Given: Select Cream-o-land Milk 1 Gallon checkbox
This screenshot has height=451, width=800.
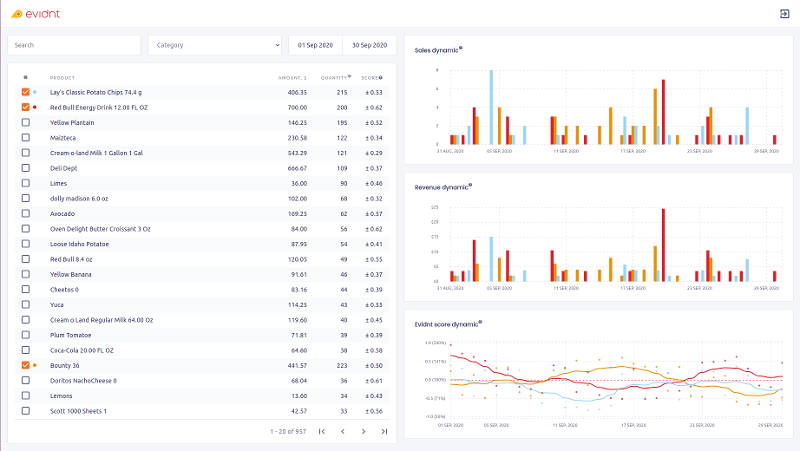Looking at the screenshot, I should (x=26, y=153).
